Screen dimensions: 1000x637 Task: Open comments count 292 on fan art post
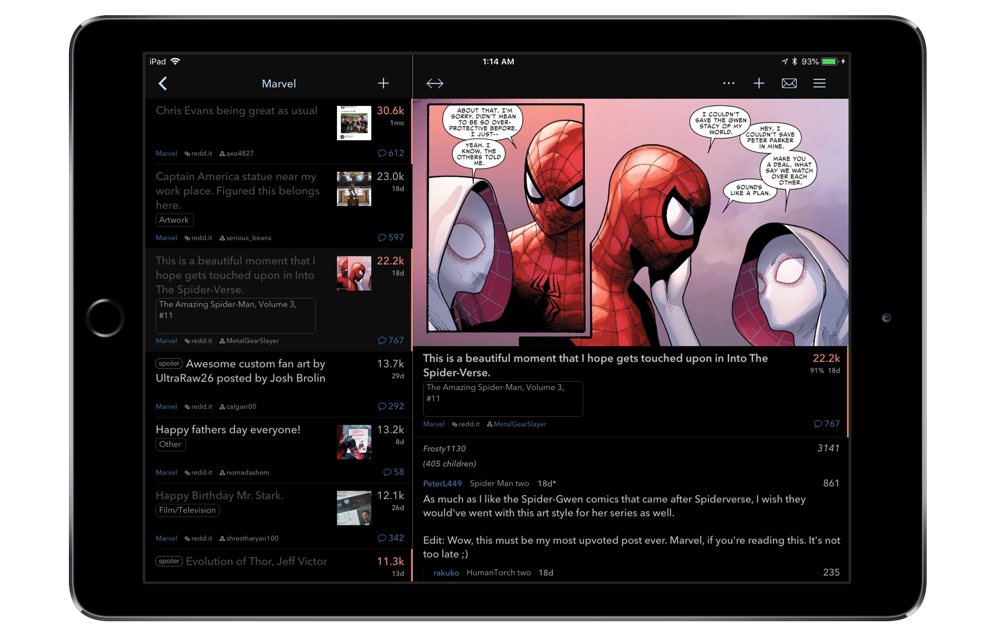391,406
